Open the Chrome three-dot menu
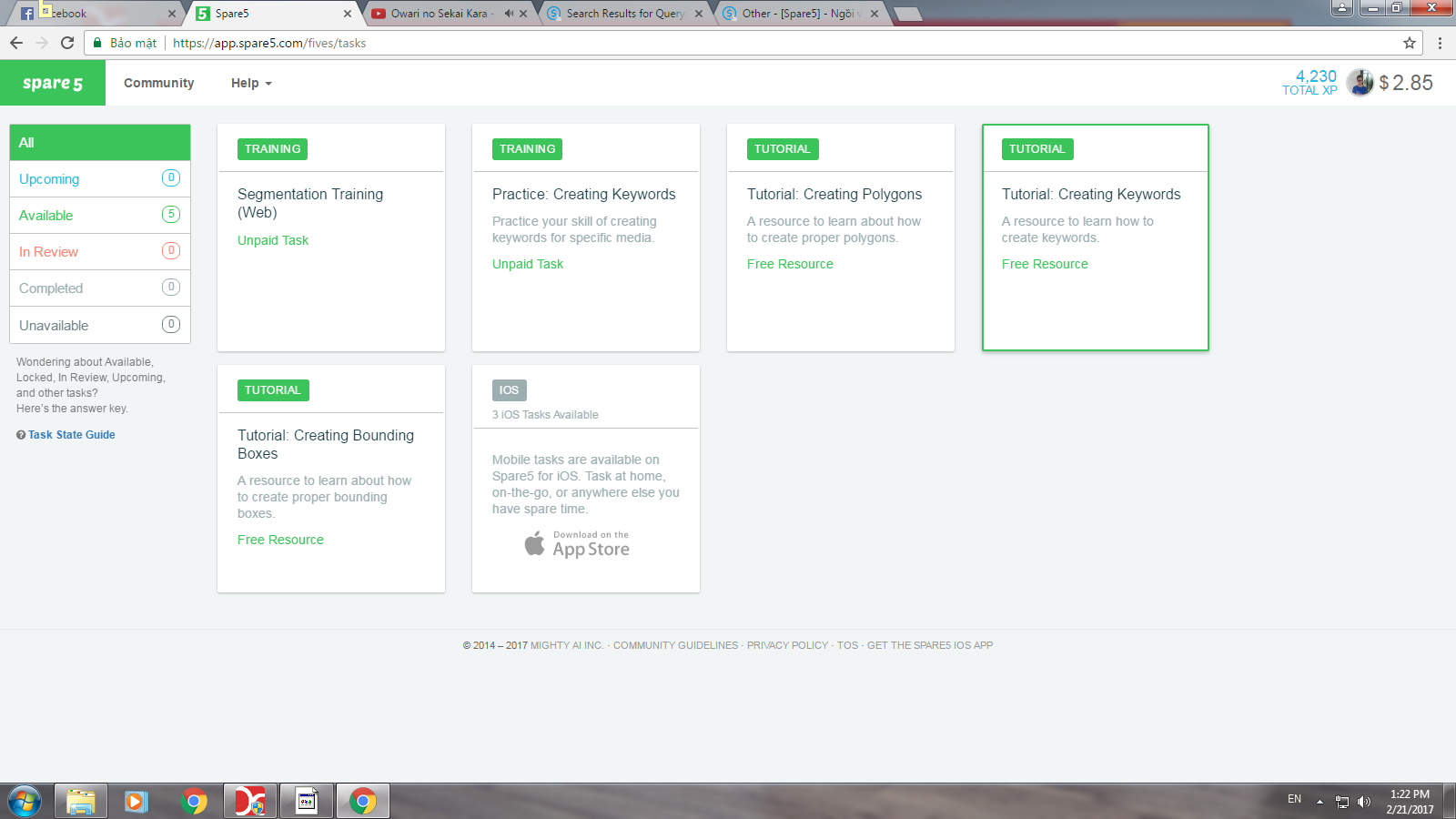1456x819 pixels. click(1440, 43)
